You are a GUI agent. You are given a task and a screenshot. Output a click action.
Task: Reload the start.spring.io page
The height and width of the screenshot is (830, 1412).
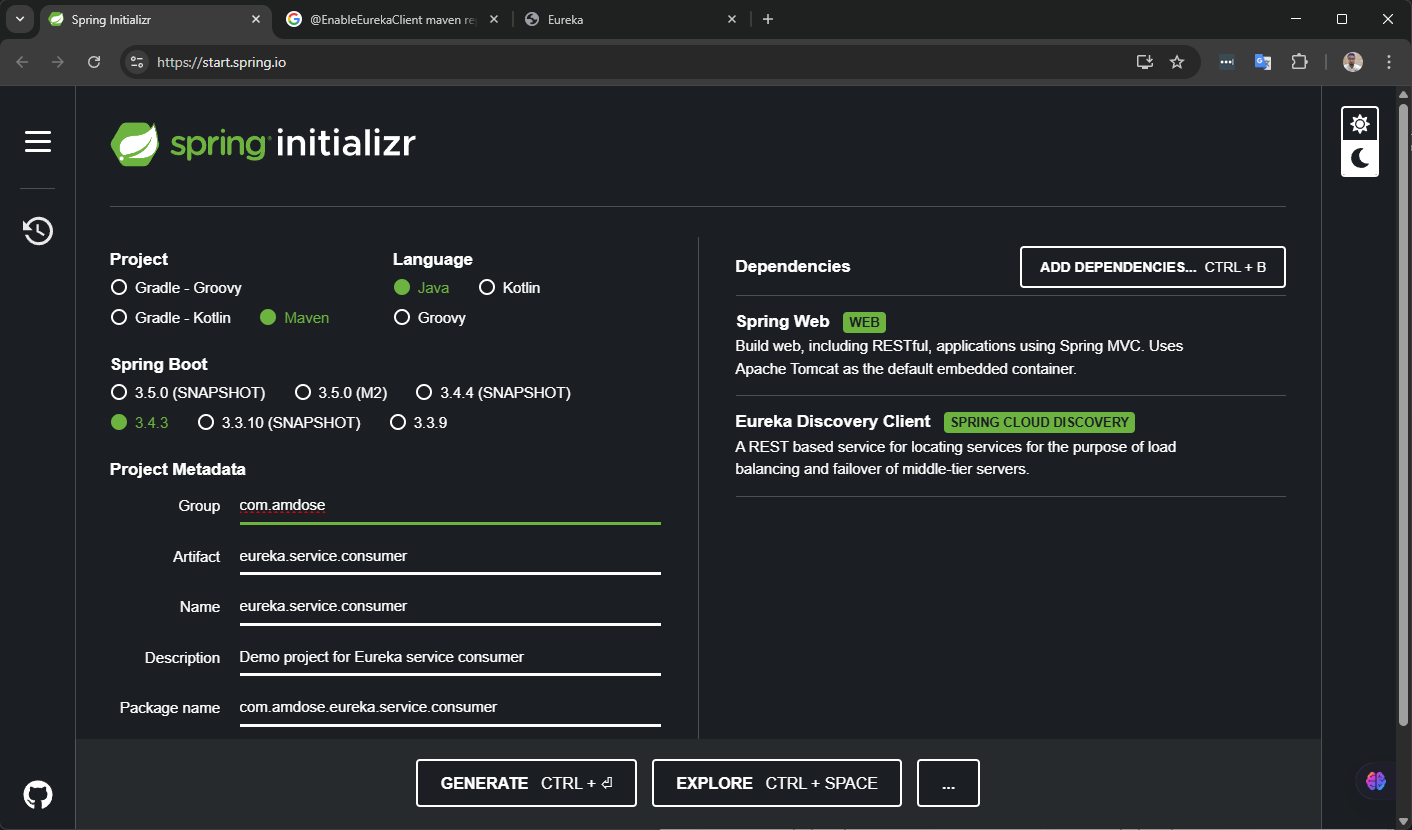click(x=94, y=62)
